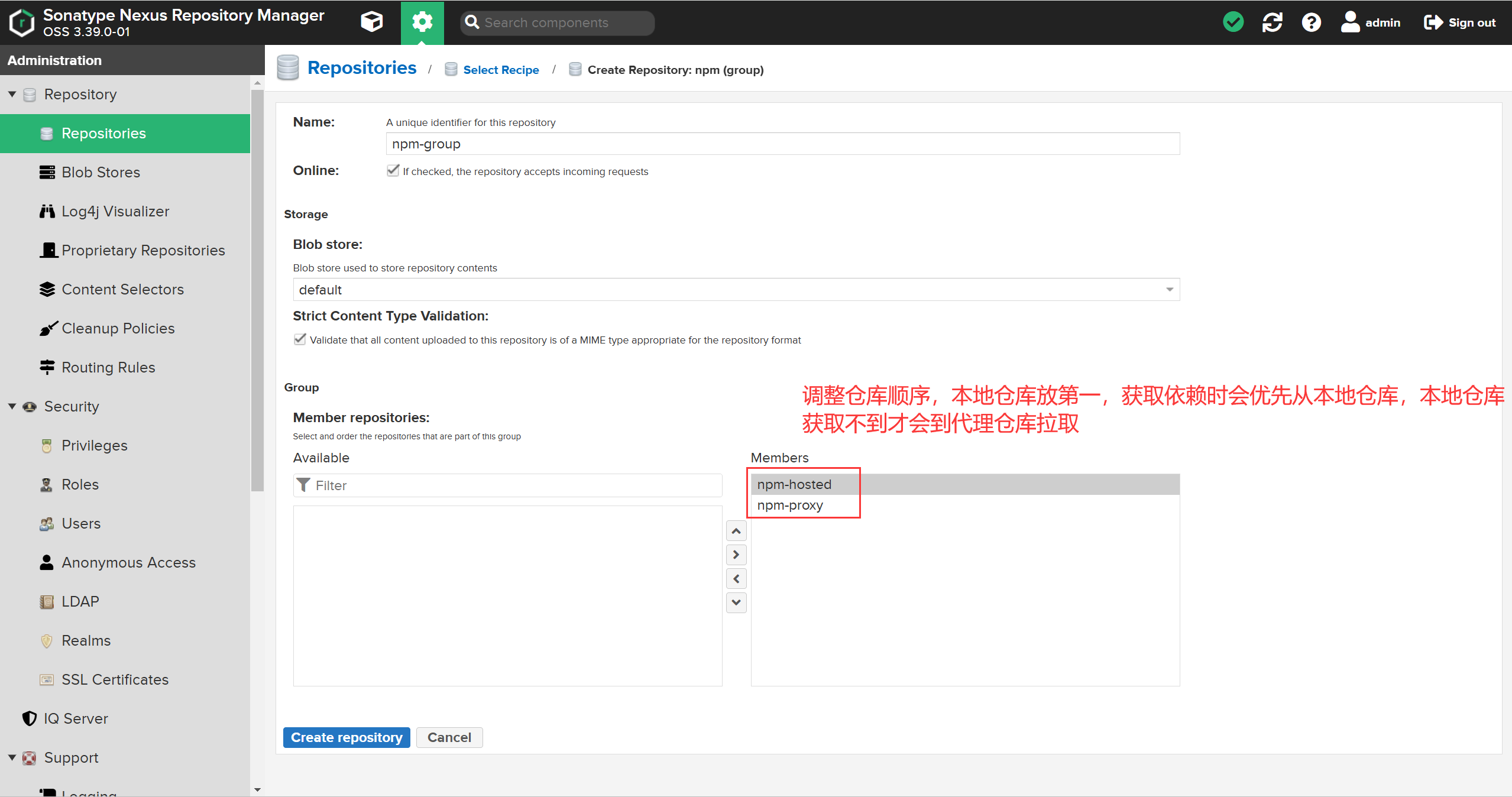Image resolution: width=1512 pixels, height=797 pixels.
Task: Click the Select Recipe breadcrumb link
Action: pos(501,70)
